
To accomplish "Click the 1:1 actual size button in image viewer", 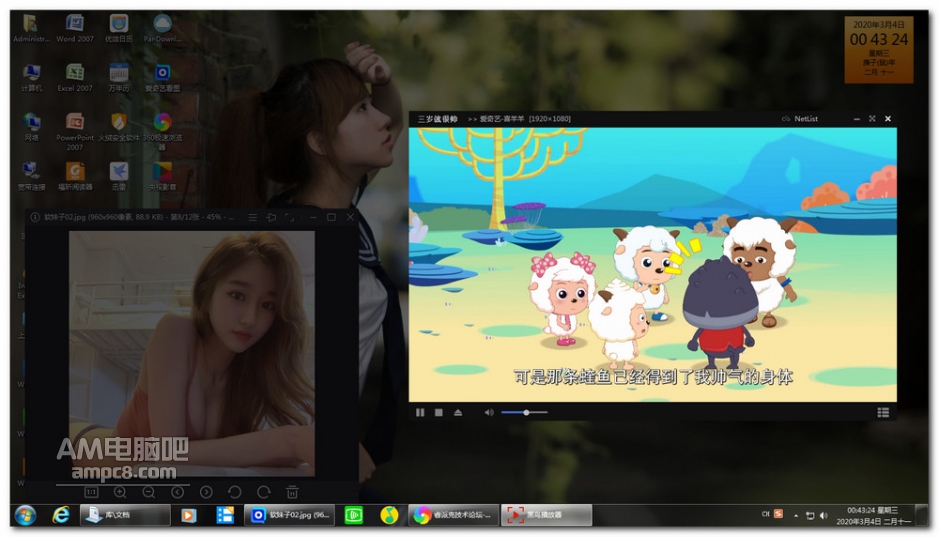I will click(x=91, y=492).
